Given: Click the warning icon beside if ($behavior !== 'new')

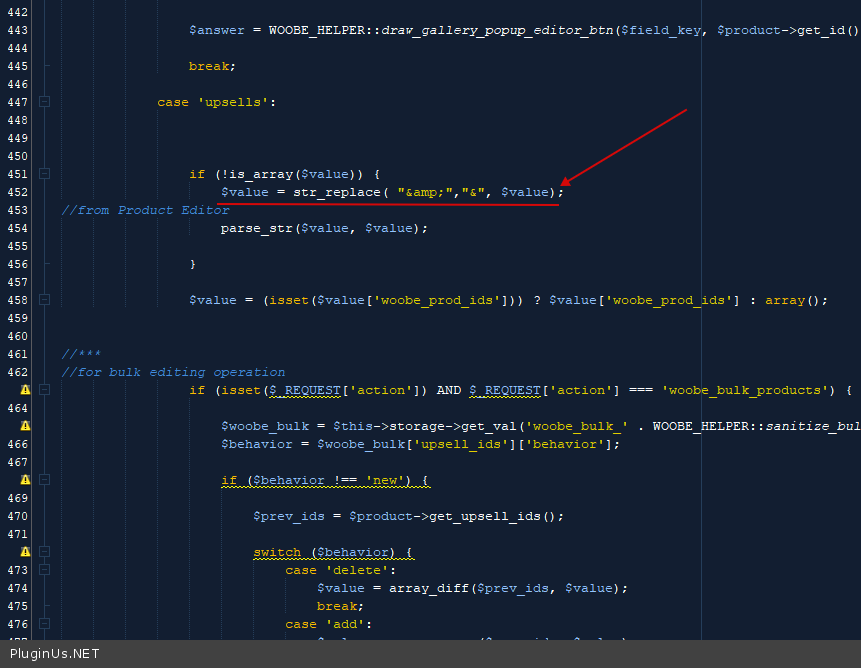Looking at the screenshot, I should click(x=25, y=480).
